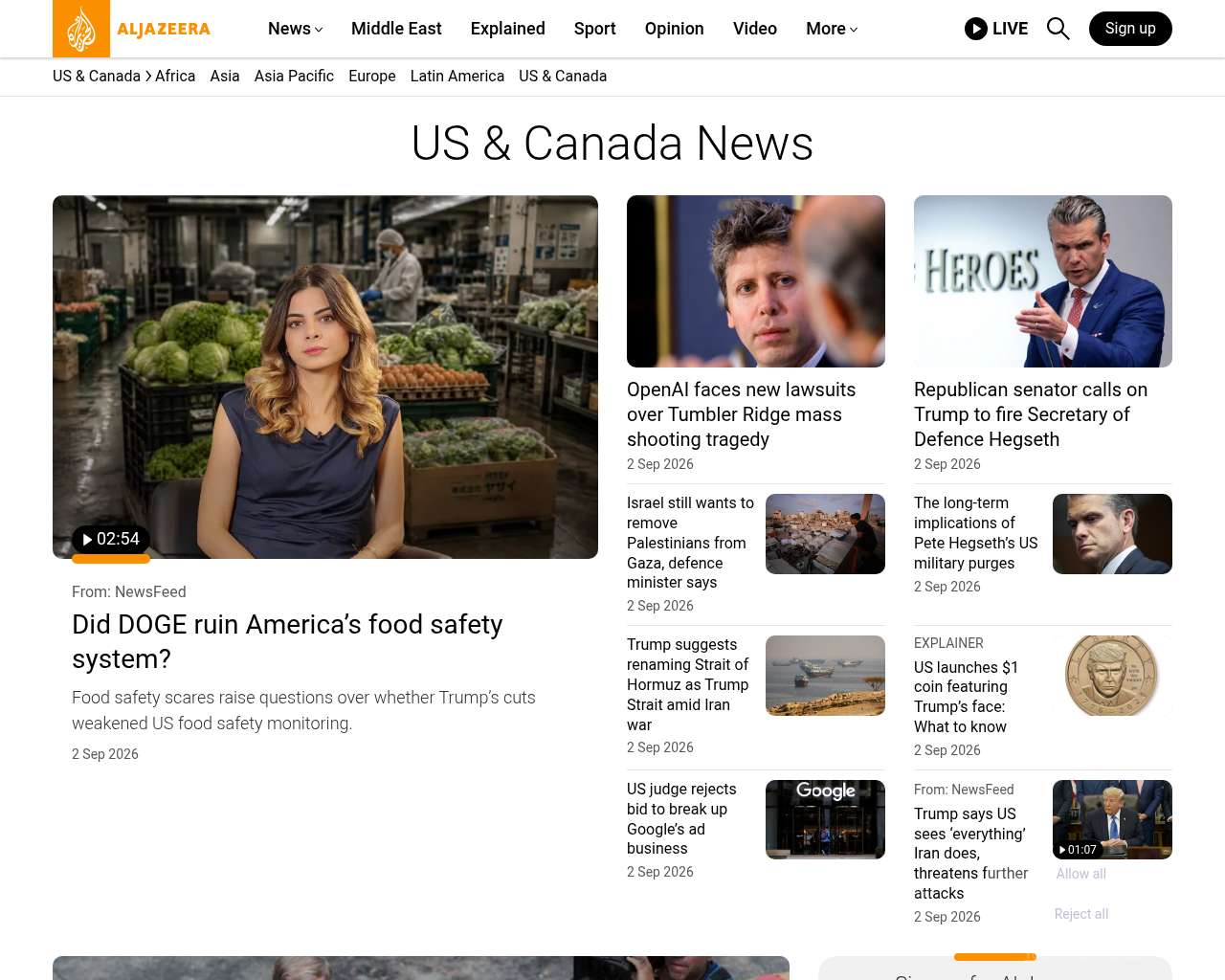Open the Trump coin thumbnail image
1225x980 pixels.
tap(1112, 676)
